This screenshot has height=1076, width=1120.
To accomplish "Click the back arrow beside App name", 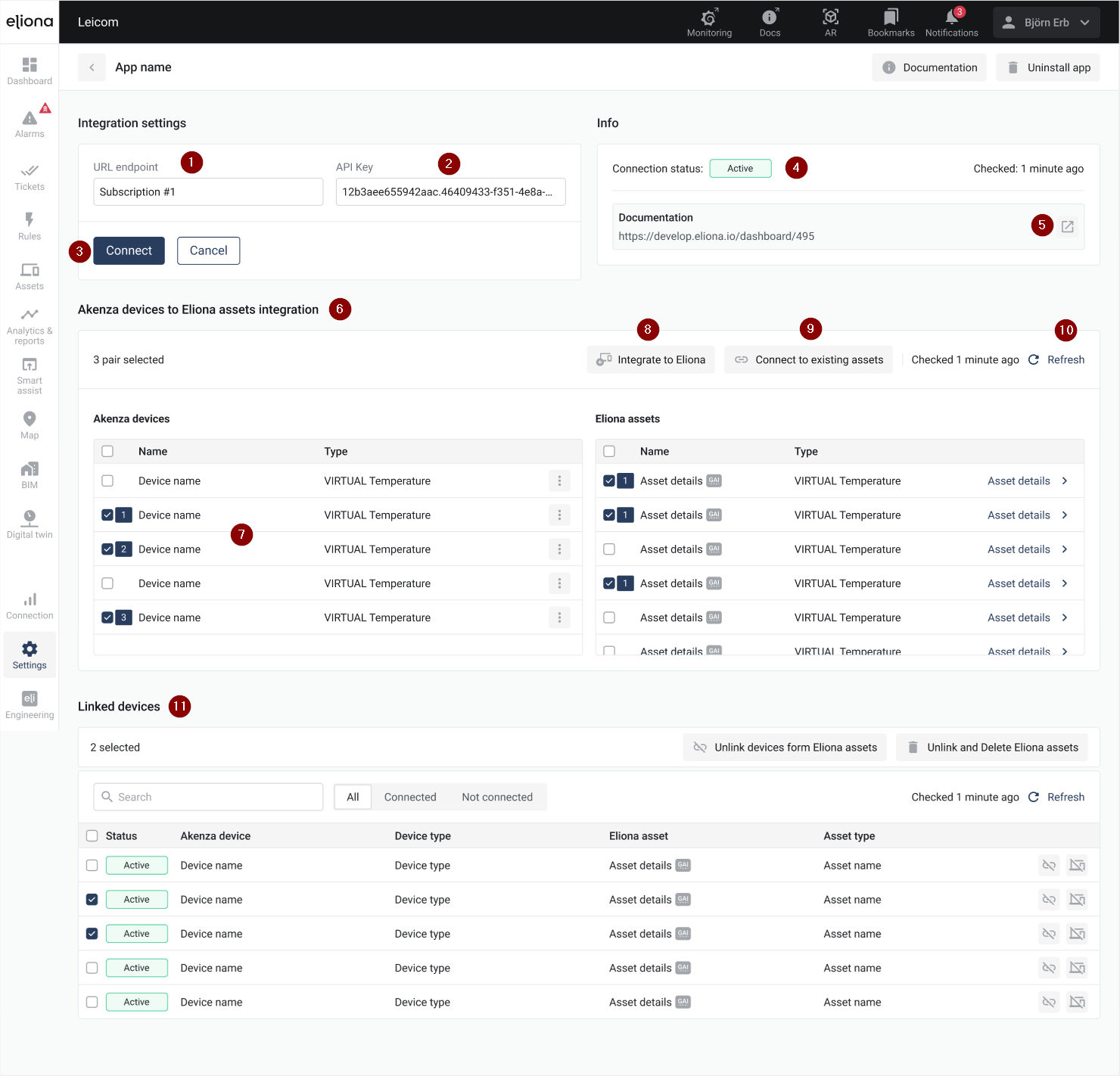I will (x=92, y=67).
